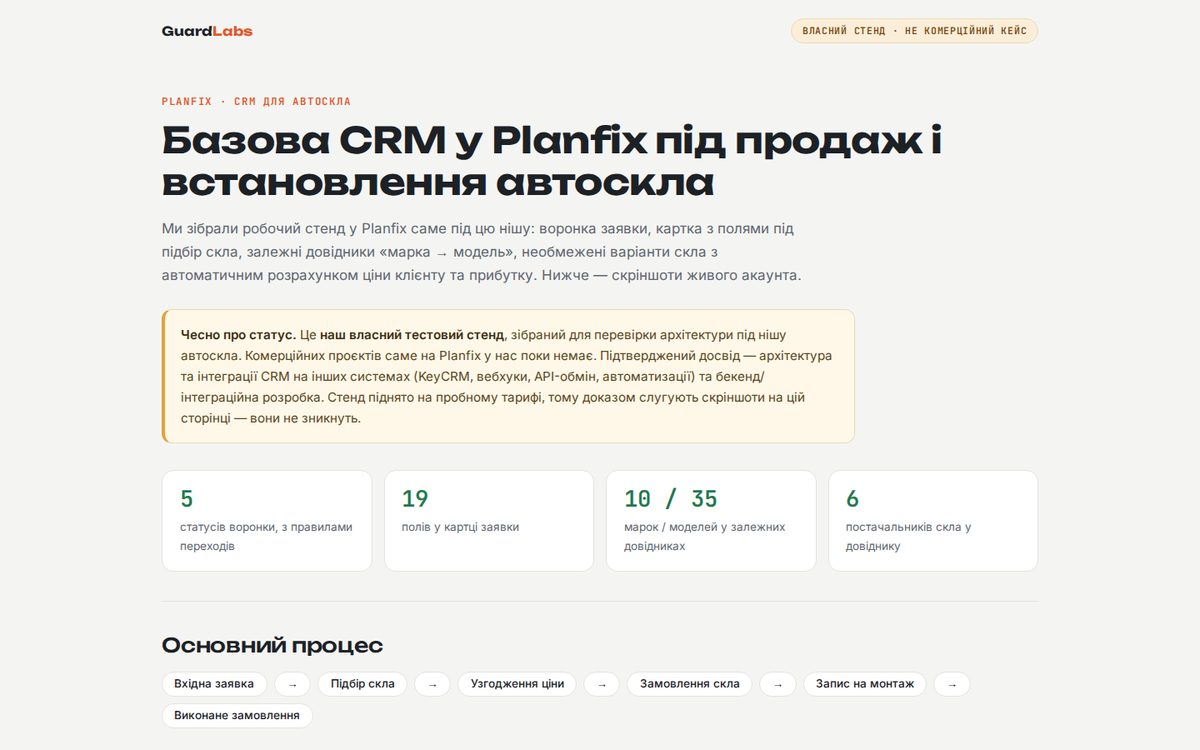Click the "Чесно про статус" notice box
This screenshot has height=750, width=1200.
point(508,376)
